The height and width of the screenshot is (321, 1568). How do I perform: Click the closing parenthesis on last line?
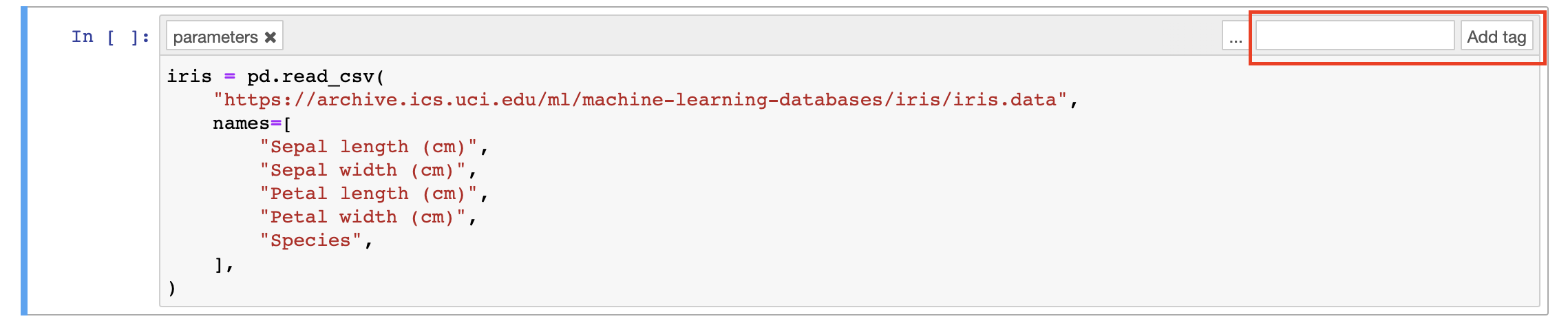pos(172,288)
